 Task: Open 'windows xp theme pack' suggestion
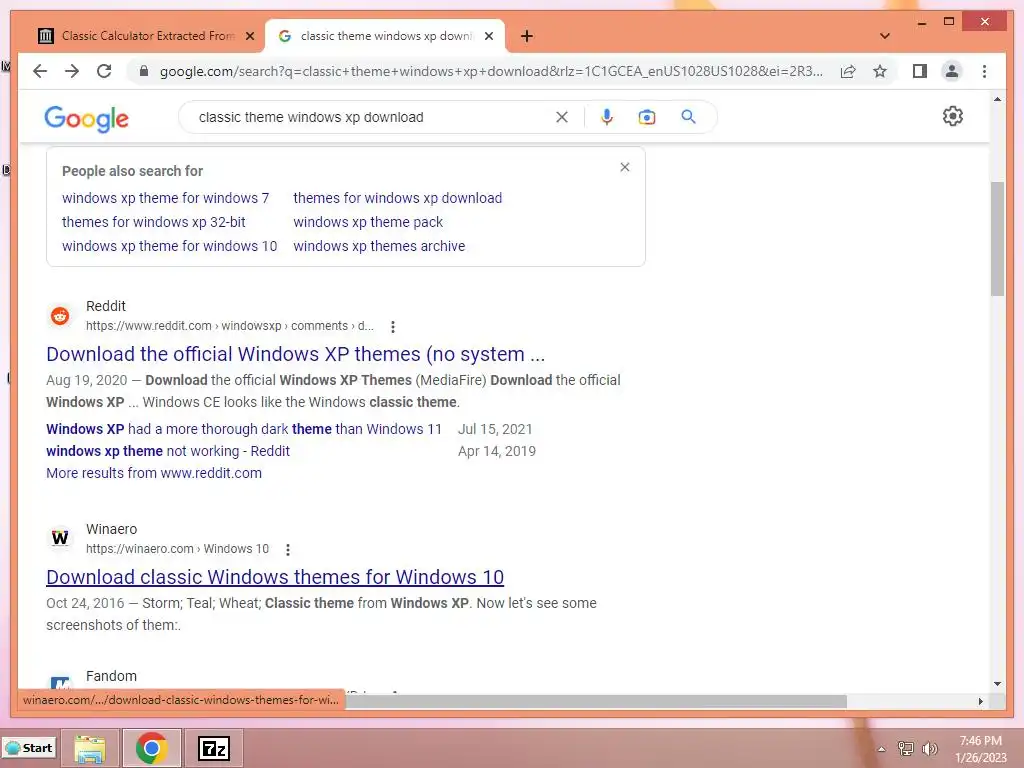click(x=368, y=222)
